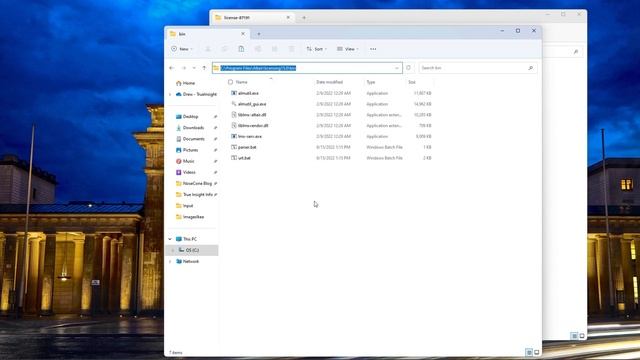Click the folder icon in the address bar

(x=216, y=68)
